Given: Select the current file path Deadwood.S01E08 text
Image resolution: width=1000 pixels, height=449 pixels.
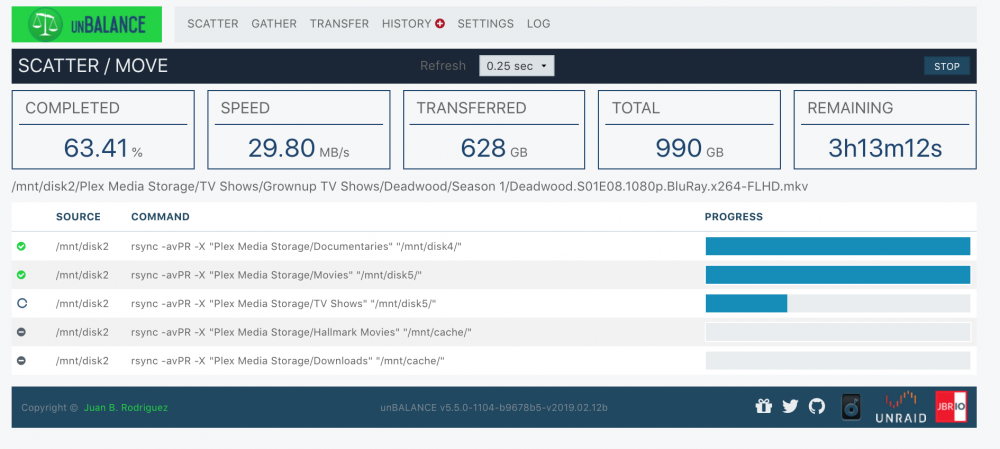Looking at the screenshot, I should [410, 186].
